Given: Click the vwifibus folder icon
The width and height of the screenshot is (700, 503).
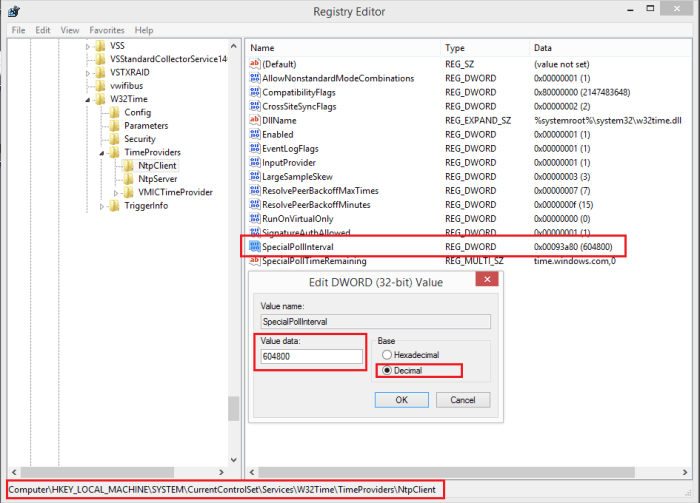Looking at the screenshot, I should tap(101, 86).
